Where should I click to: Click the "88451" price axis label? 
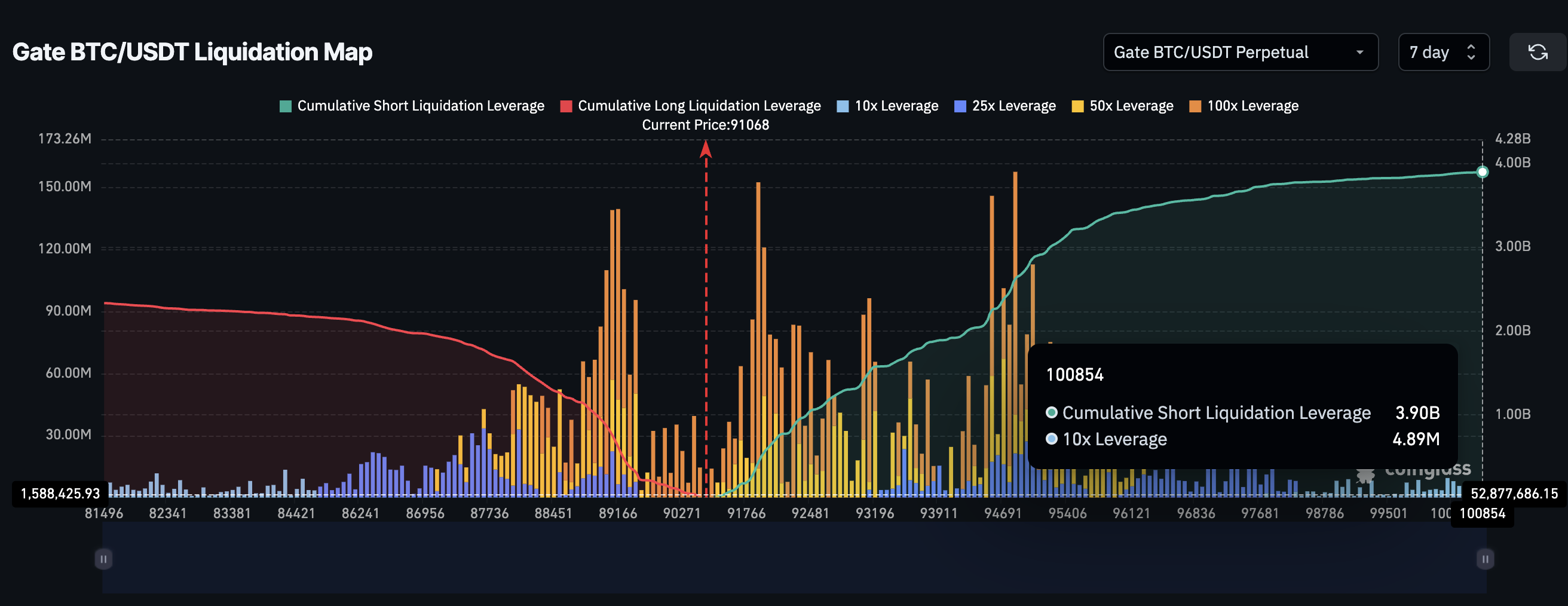point(553,513)
